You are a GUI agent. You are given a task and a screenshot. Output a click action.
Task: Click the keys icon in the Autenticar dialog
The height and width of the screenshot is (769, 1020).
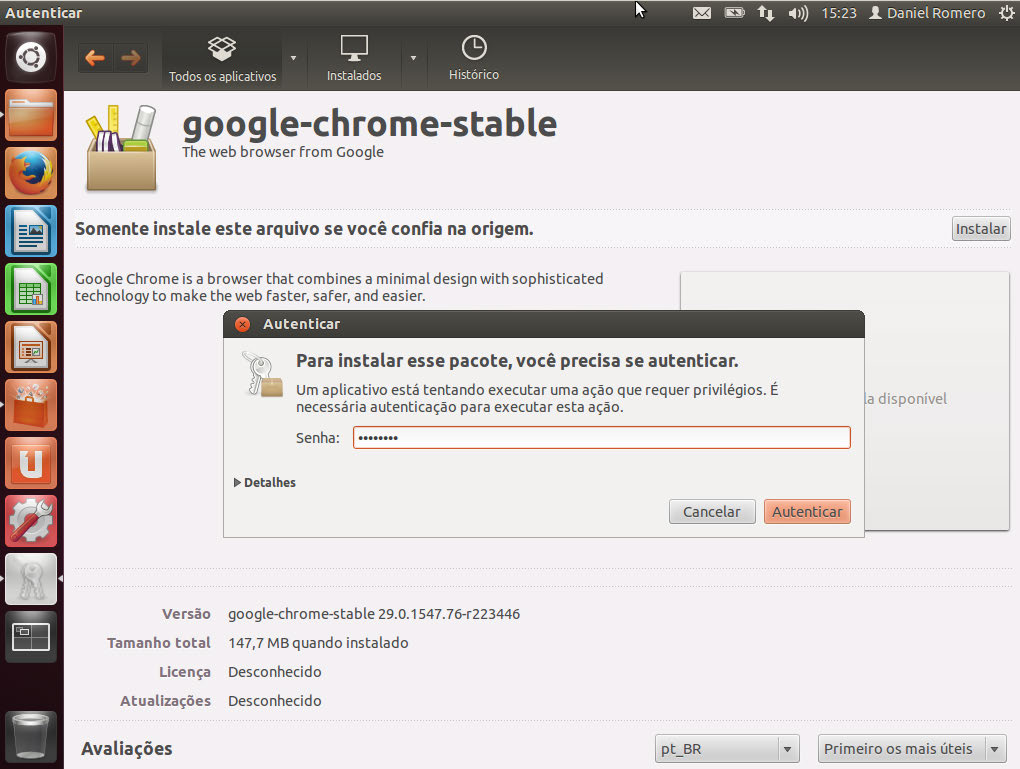(262, 374)
